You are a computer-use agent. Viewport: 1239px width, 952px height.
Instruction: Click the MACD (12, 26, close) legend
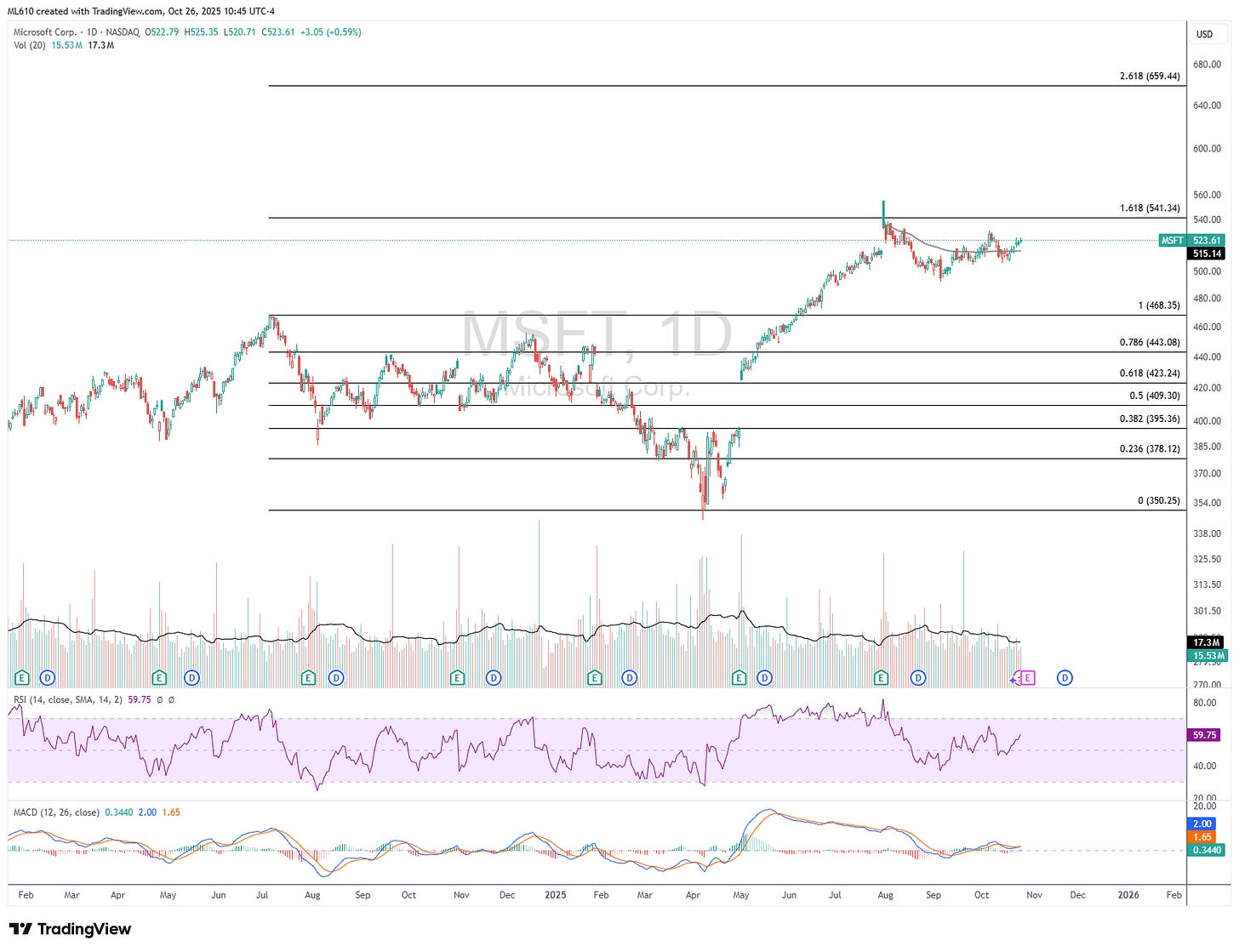pyautogui.click(x=56, y=812)
